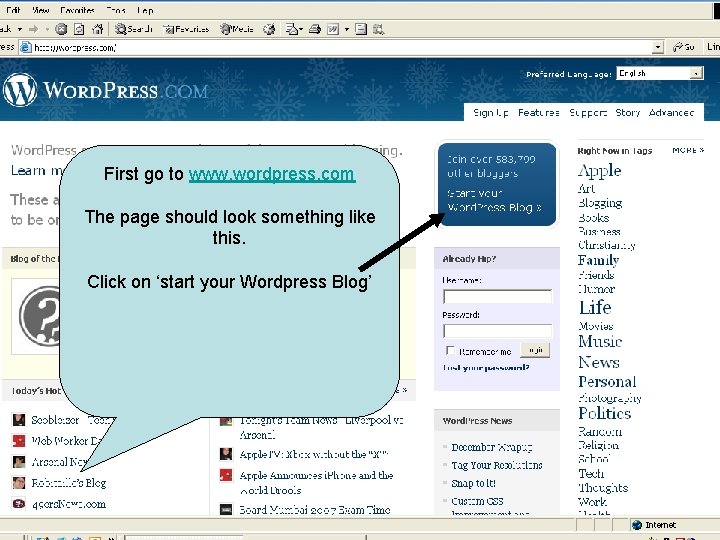Viewport: 720px width, 540px height.
Task: Click the Web Worker Daily avatar icon
Action: coord(19,441)
